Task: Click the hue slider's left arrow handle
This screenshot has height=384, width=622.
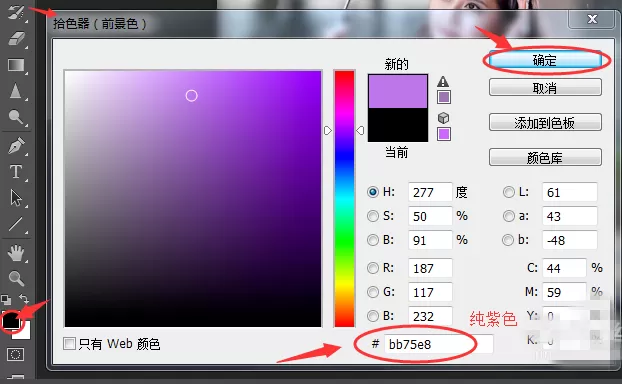Action: point(328,131)
